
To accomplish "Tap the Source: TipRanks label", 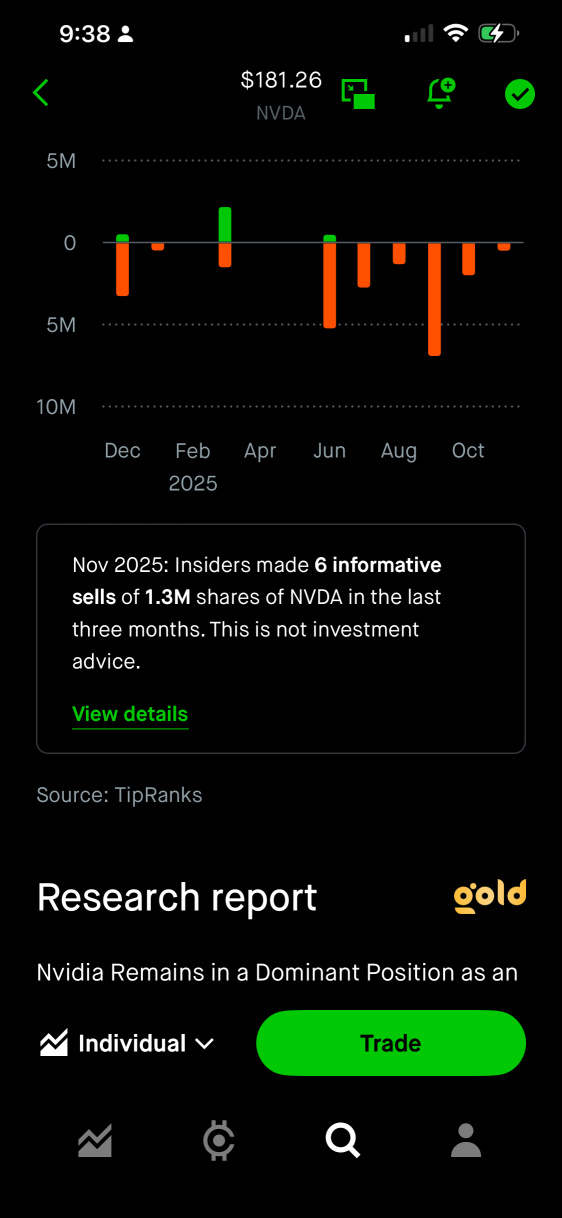I will [x=119, y=795].
